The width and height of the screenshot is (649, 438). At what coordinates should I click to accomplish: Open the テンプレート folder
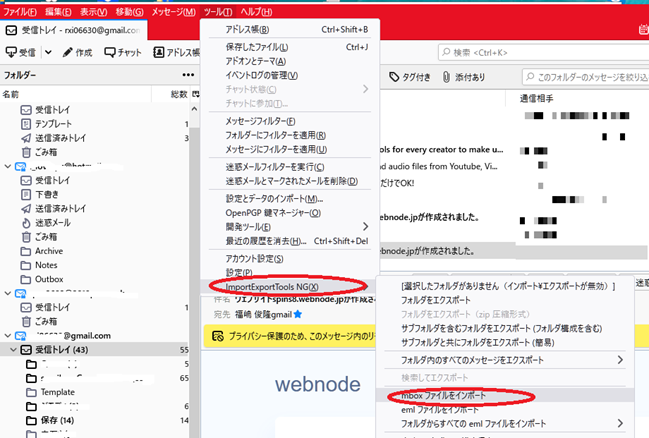point(53,124)
